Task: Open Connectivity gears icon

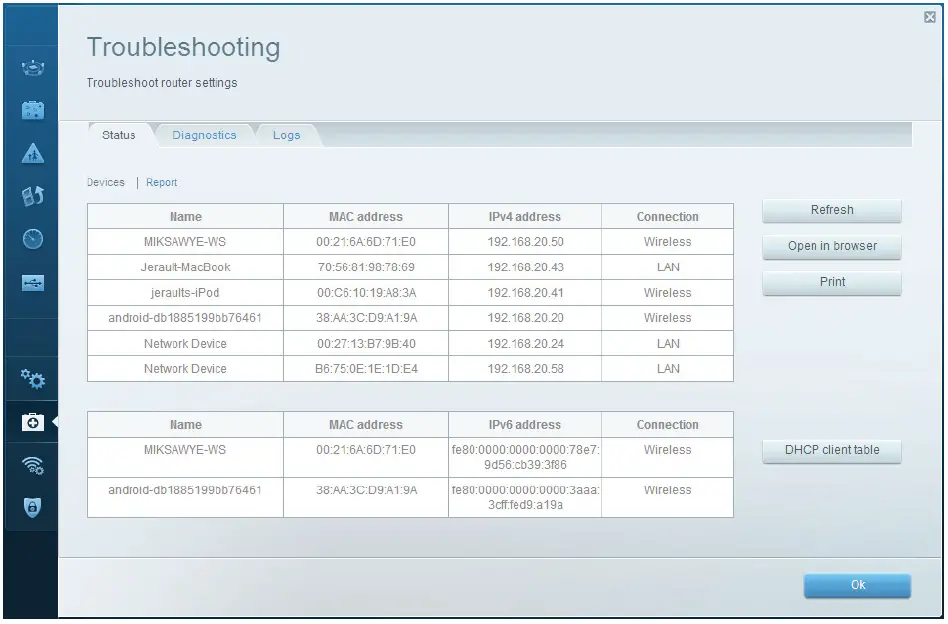Action: coord(32,379)
